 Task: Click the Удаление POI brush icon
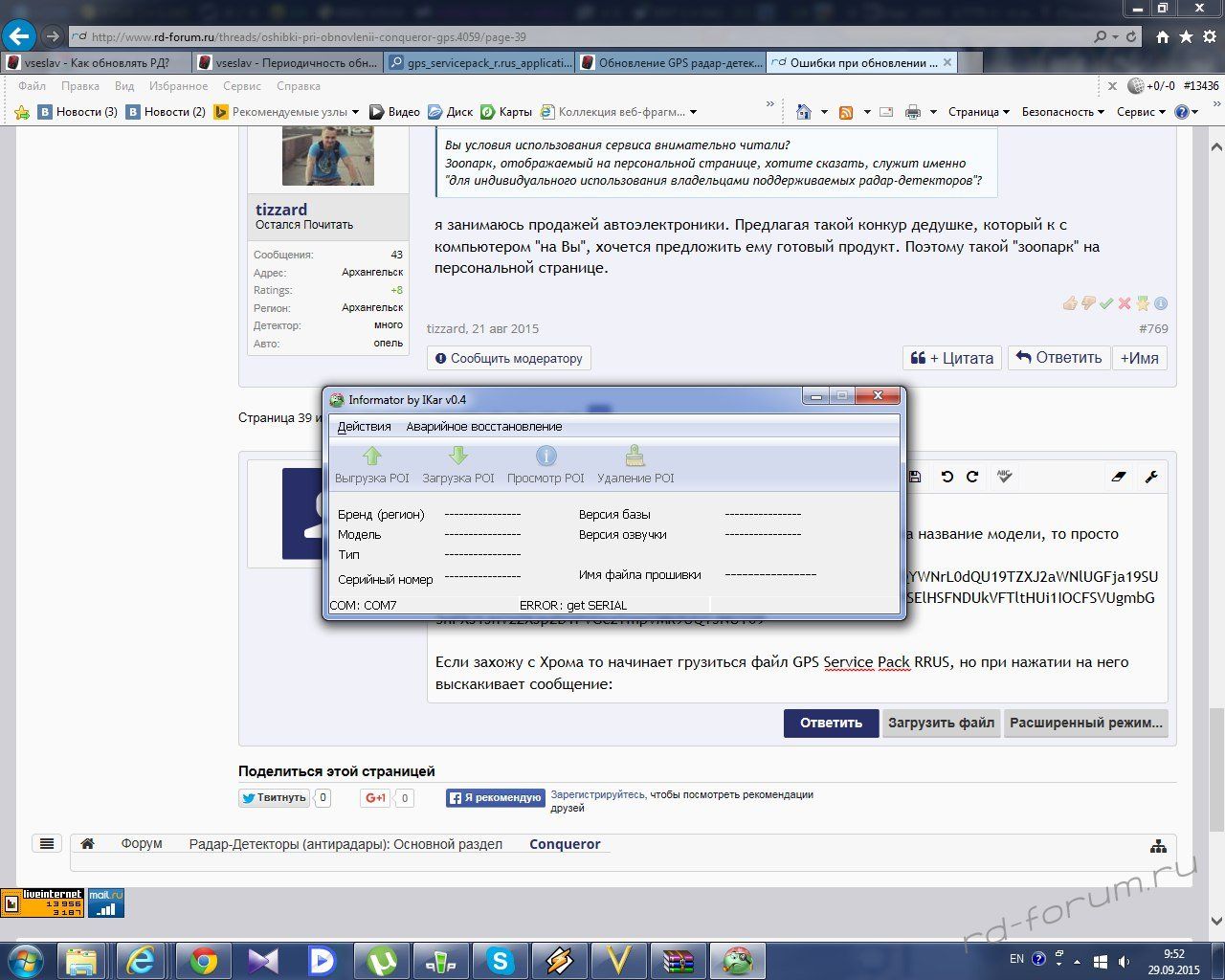coord(635,457)
